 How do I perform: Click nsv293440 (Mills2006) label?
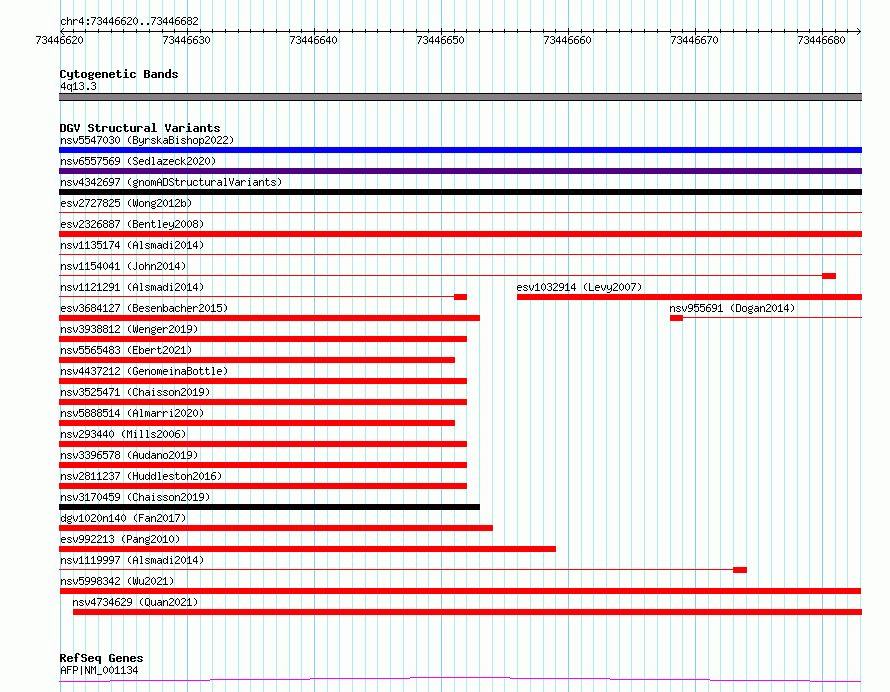click(x=123, y=434)
